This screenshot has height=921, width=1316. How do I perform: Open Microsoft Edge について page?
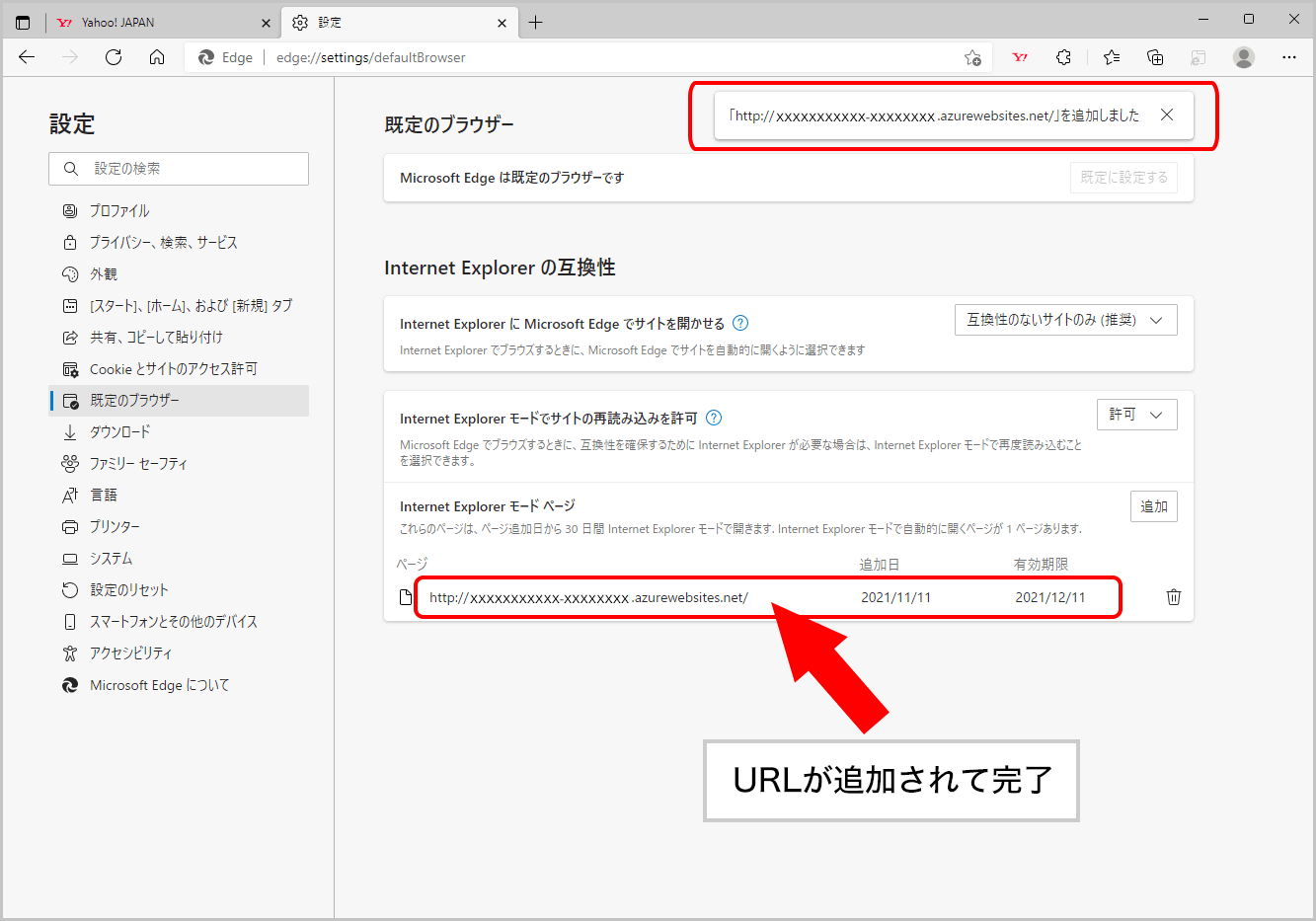(179, 685)
